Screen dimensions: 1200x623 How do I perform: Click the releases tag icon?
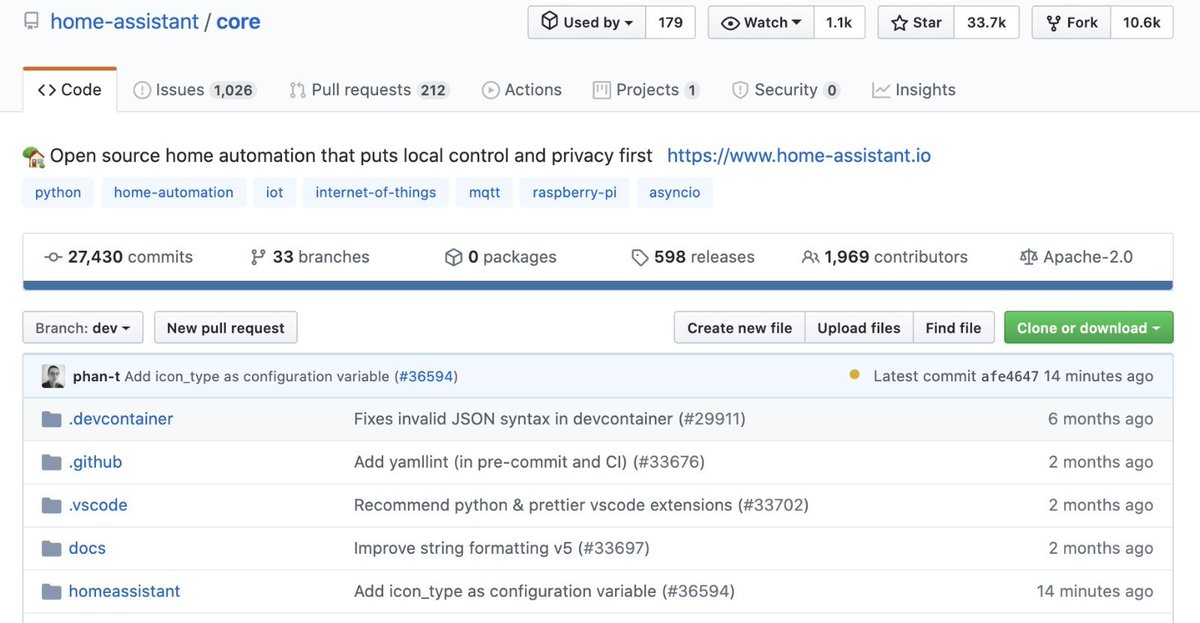[640, 257]
